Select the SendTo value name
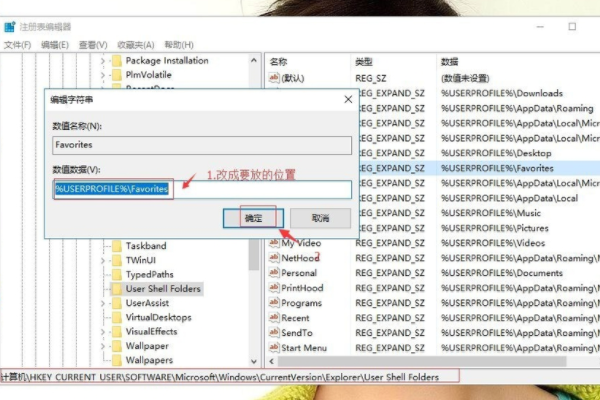Screen dimensions: 600x400 pos(297,333)
